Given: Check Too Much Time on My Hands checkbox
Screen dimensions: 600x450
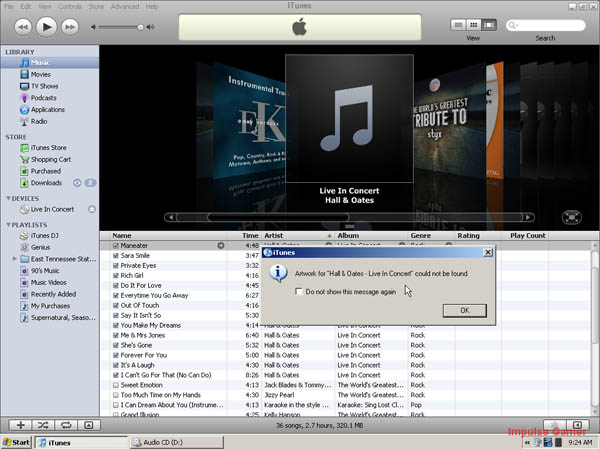Looking at the screenshot, I should pos(116,395).
